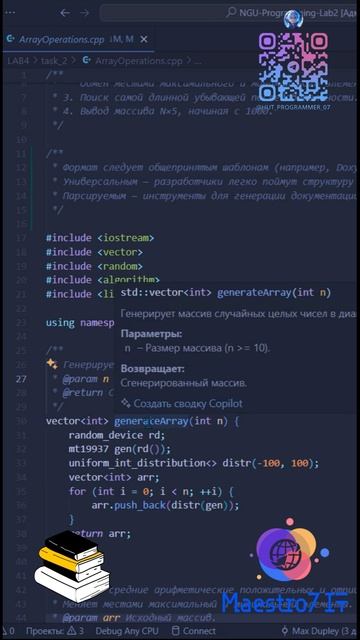Image resolution: width=360 pixels, height=640 pixels.
Task: Click the NGU-Programming-Lab2 search field
Action: (229, 13)
